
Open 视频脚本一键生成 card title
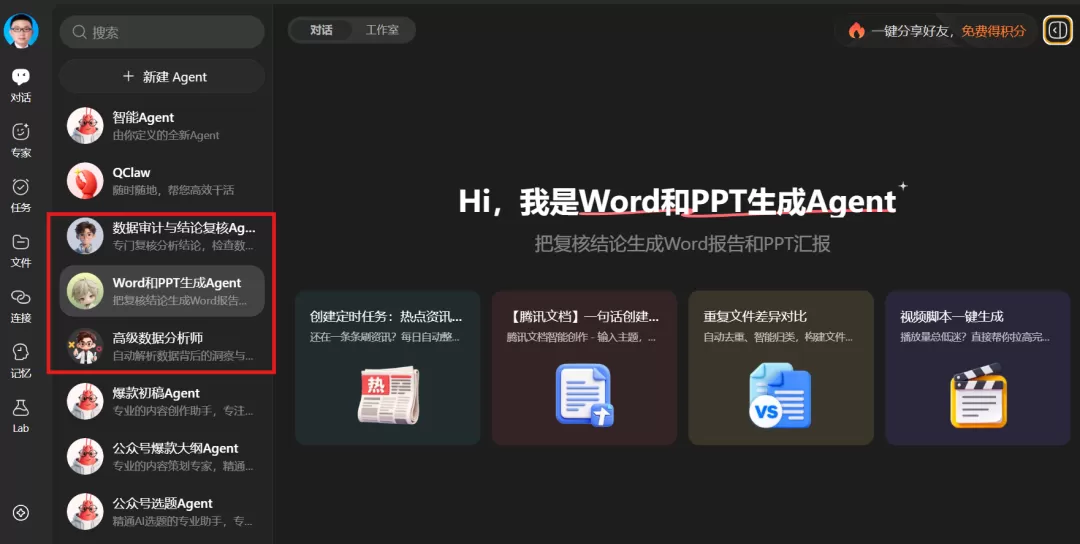pyautogui.click(x=952, y=317)
